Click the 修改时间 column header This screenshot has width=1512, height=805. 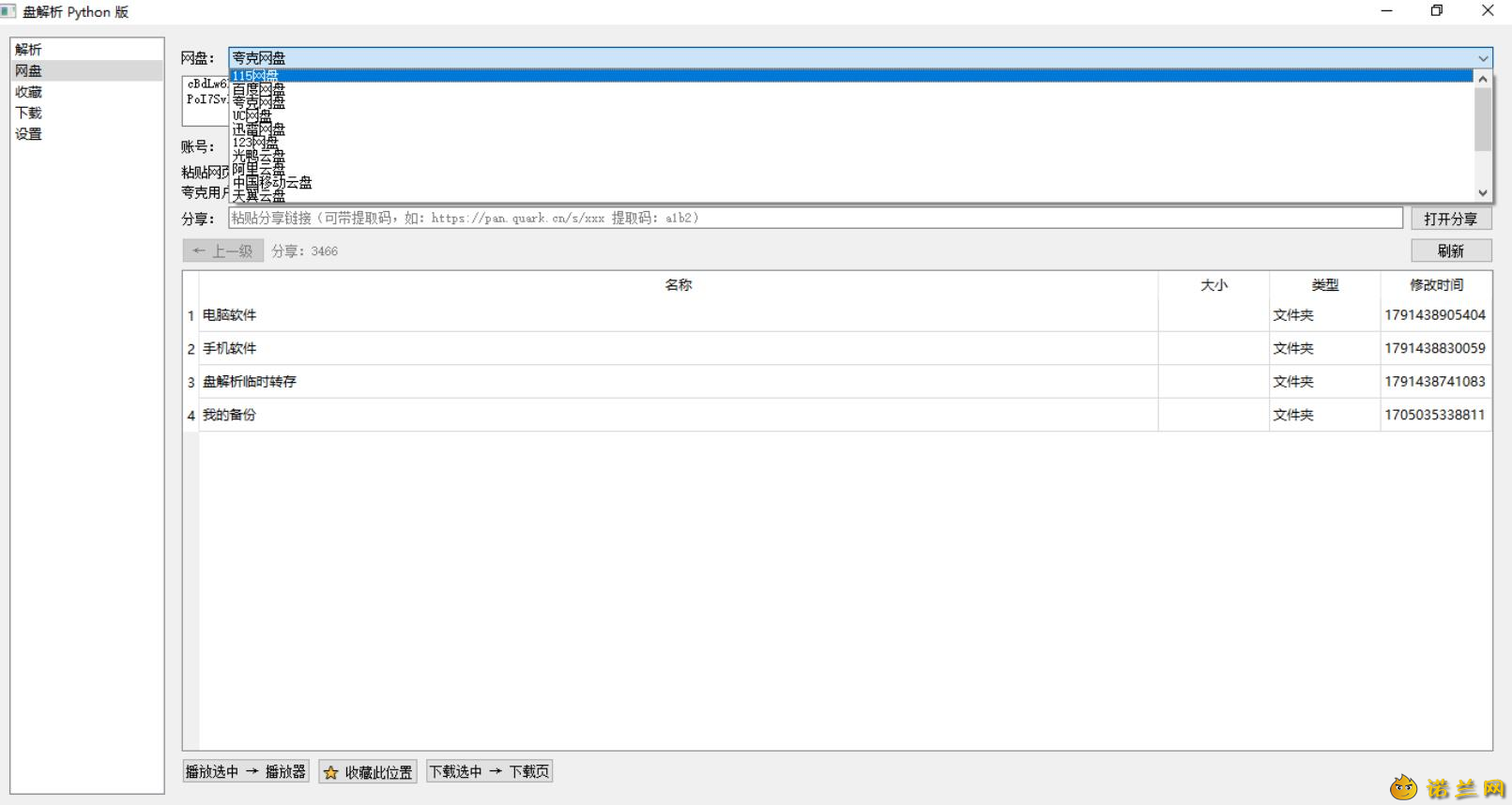coord(1436,285)
